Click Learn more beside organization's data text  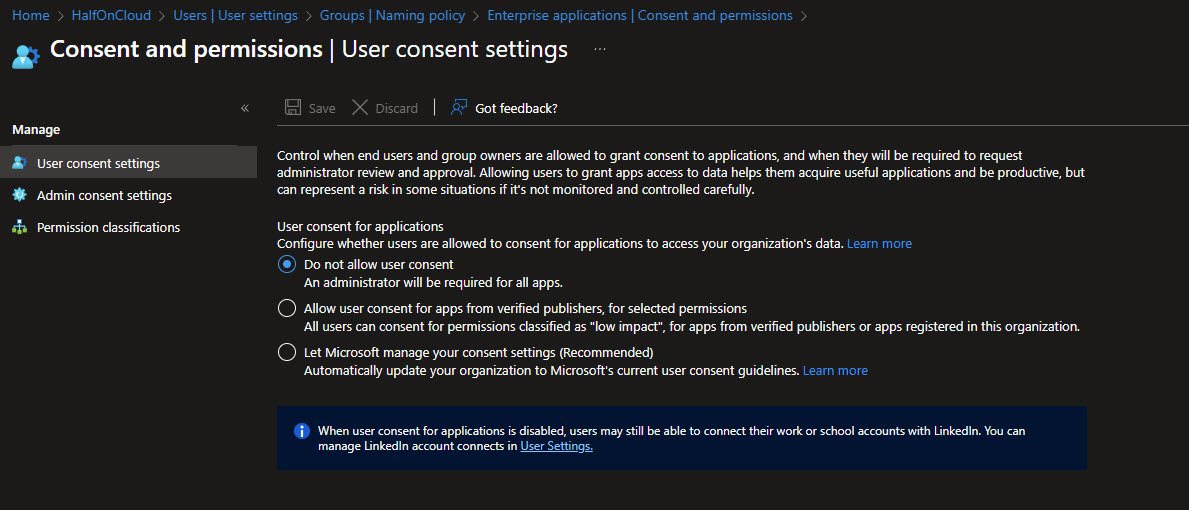click(879, 243)
